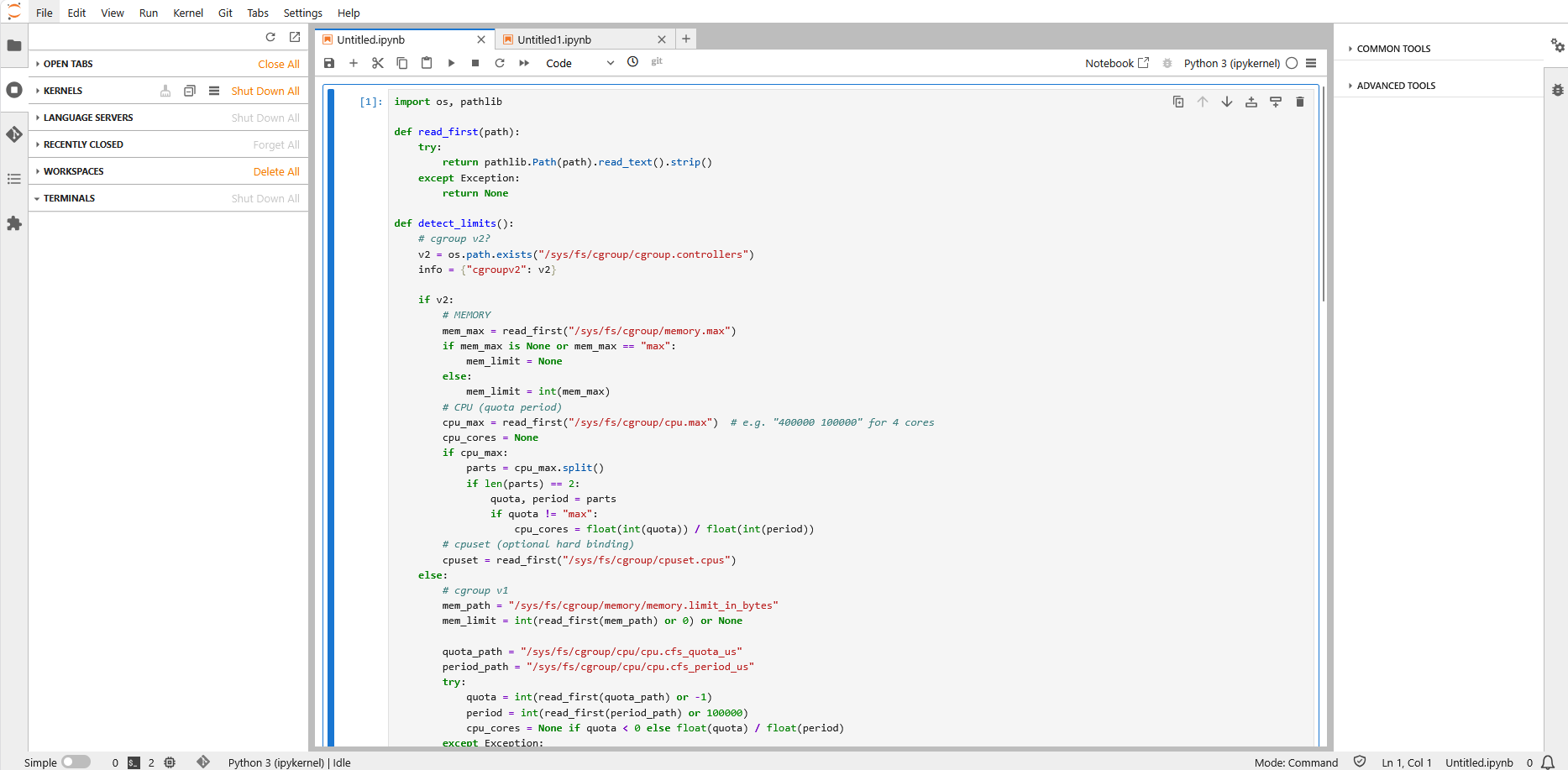Screen dimensions: 1568x770
Task: Insert a new cell with the plus icon
Action: tap(354, 63)
